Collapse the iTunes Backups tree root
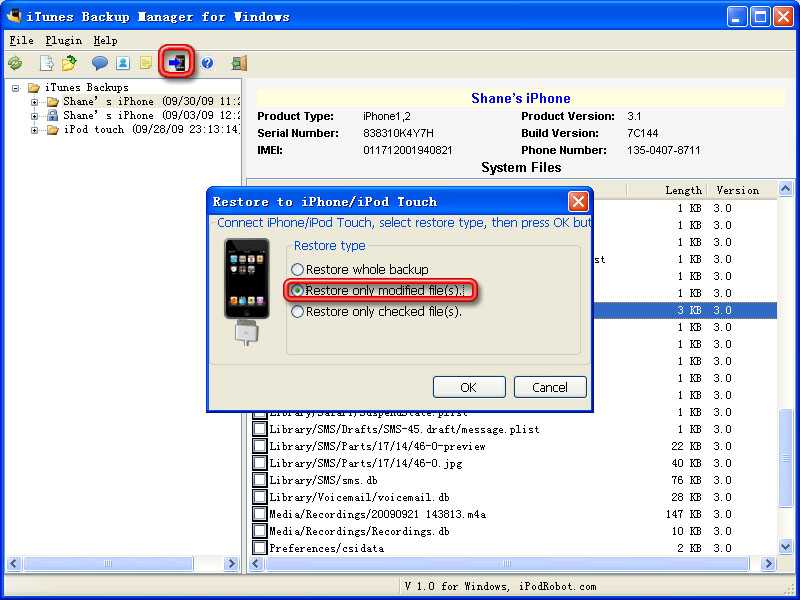This screenshot has width=800, height=600. pos(16,88)
